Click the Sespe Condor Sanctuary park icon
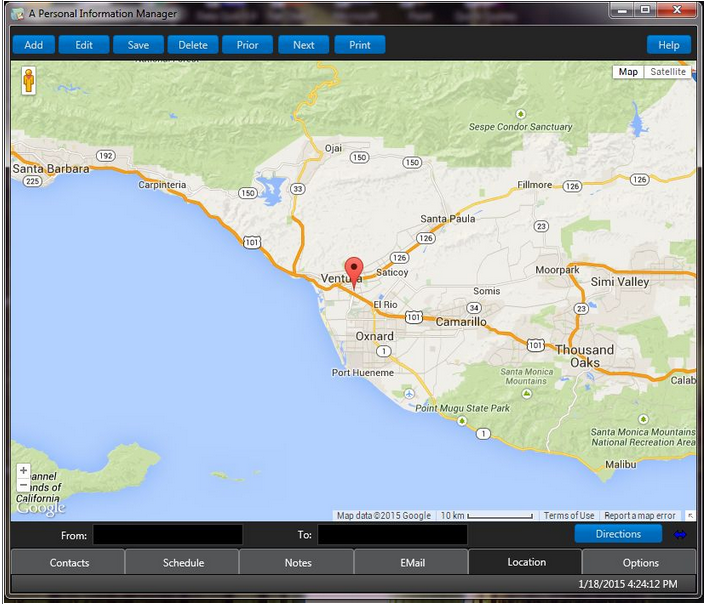This screenshot has height=604, width=705. [x=521, y=113]
